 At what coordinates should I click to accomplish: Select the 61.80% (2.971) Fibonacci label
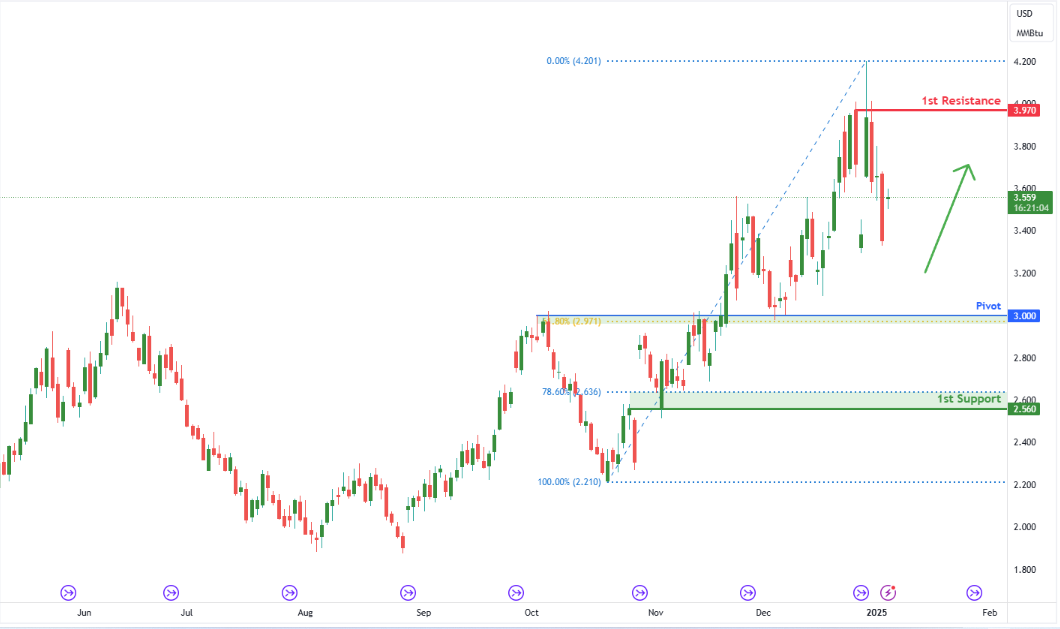click(x=571, y=321)
